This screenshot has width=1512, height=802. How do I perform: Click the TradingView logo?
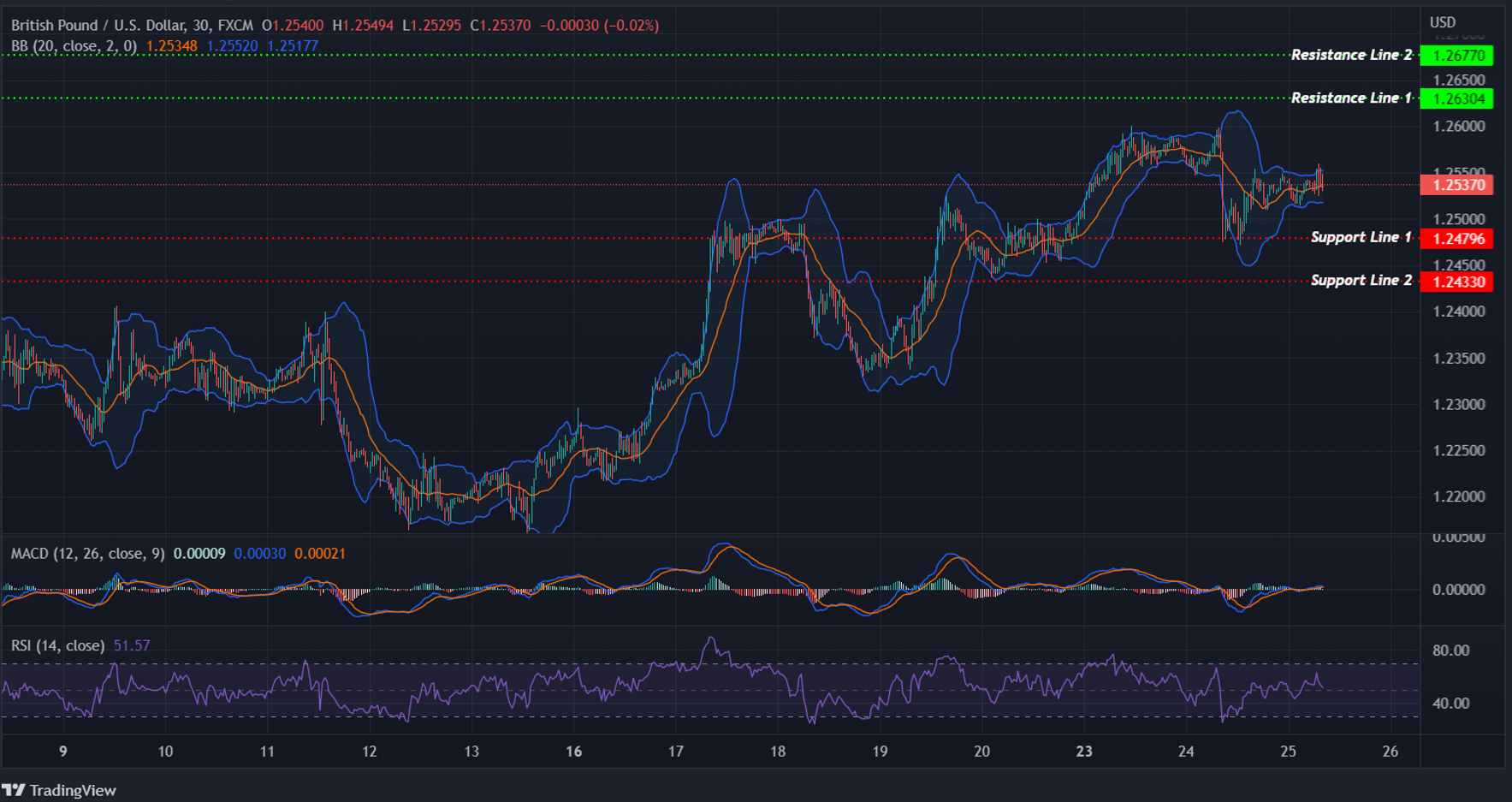(x=60, y=790)
